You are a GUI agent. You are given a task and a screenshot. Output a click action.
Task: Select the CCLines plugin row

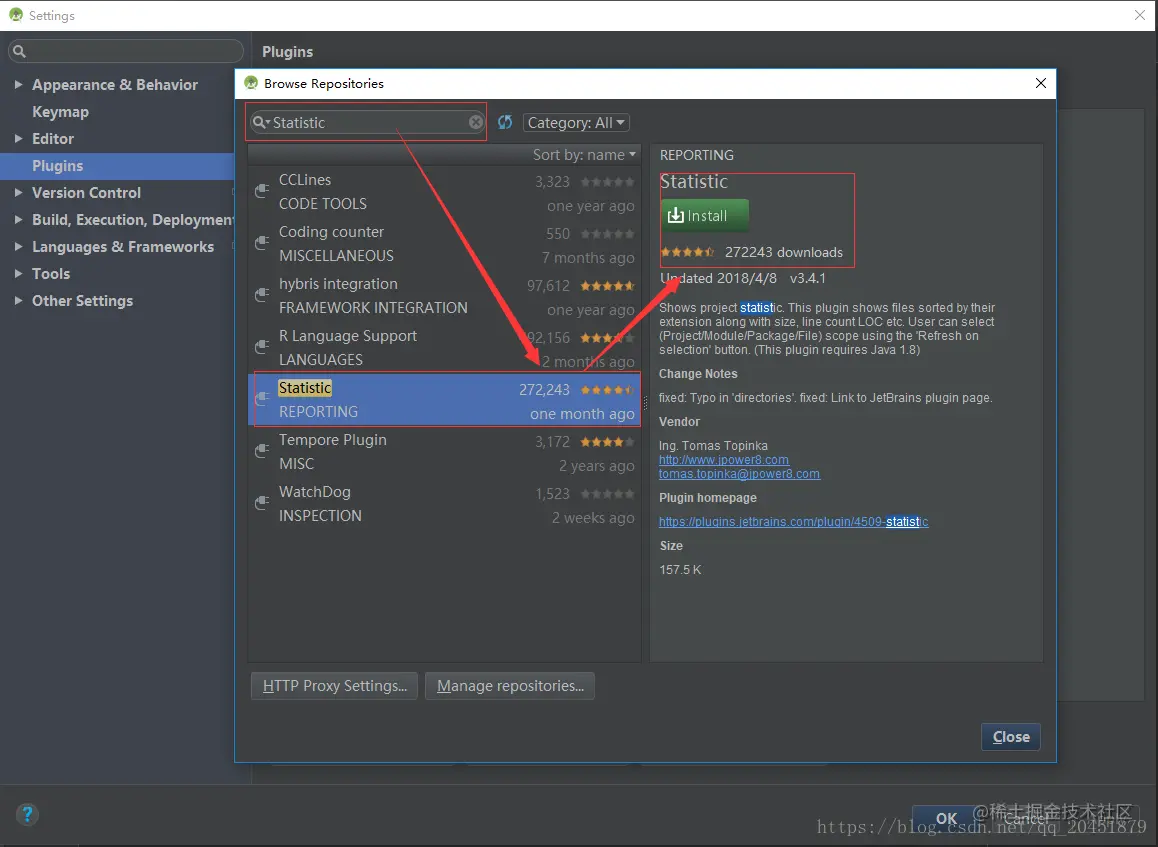click(445, 191)
